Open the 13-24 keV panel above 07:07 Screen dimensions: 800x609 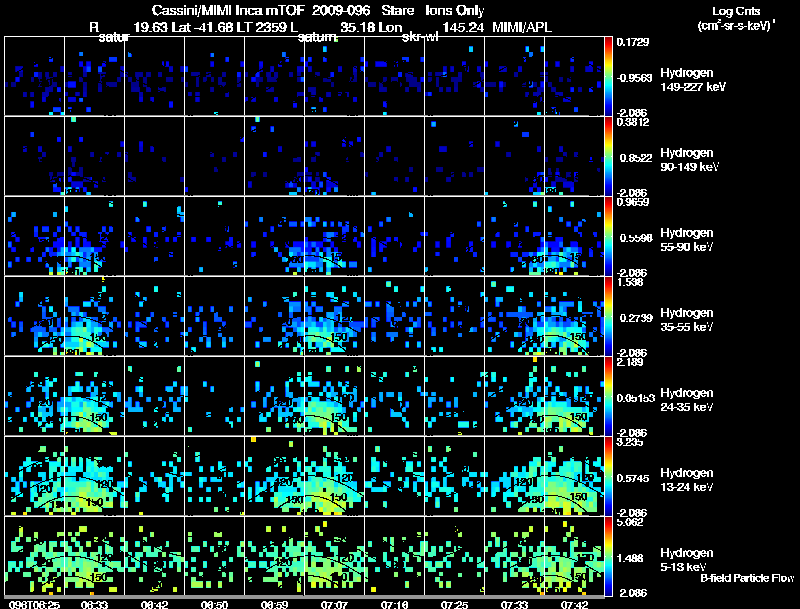tap(334, 476)
